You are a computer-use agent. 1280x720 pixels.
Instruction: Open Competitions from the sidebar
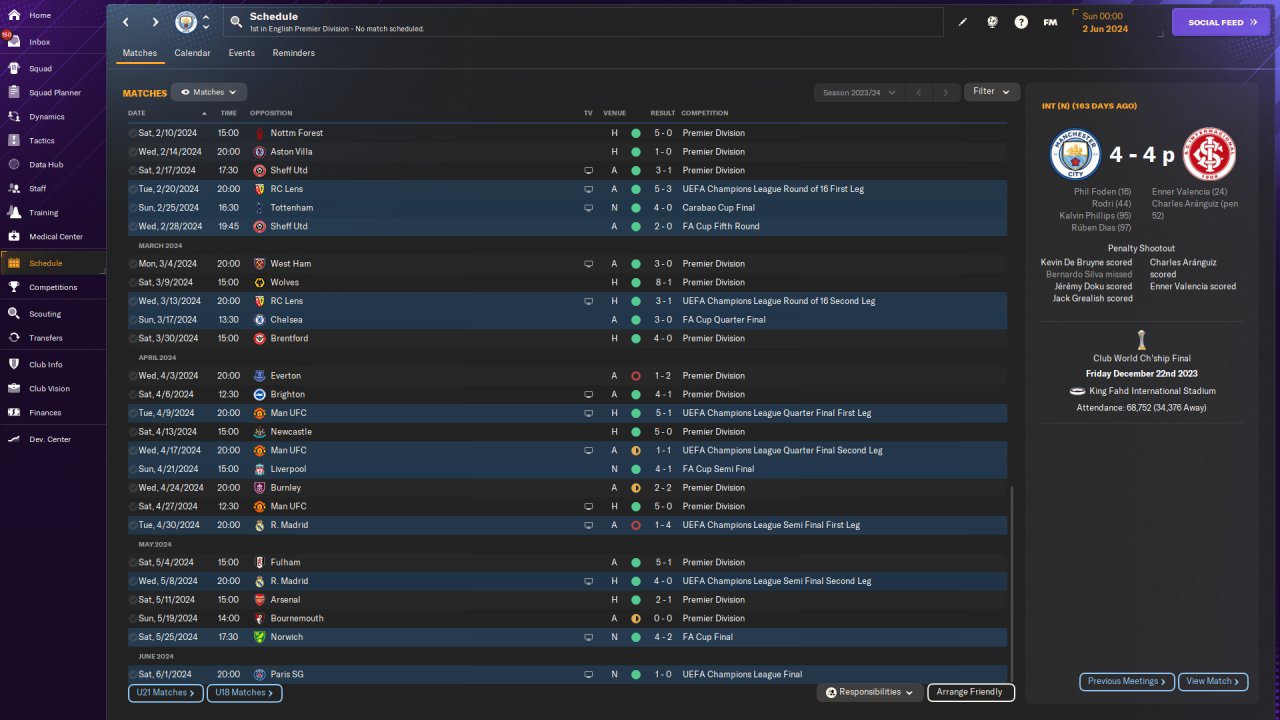pos(53,287)
